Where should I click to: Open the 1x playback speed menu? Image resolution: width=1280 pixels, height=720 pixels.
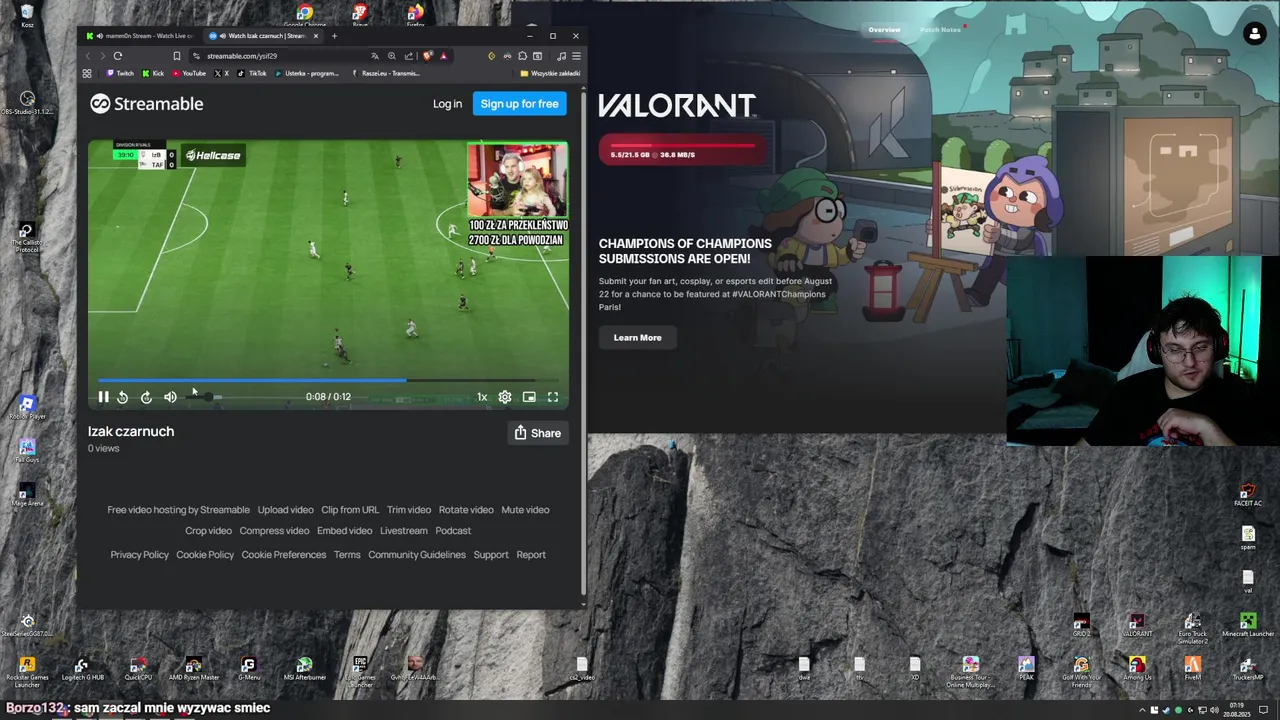click(x=482, y=397)
